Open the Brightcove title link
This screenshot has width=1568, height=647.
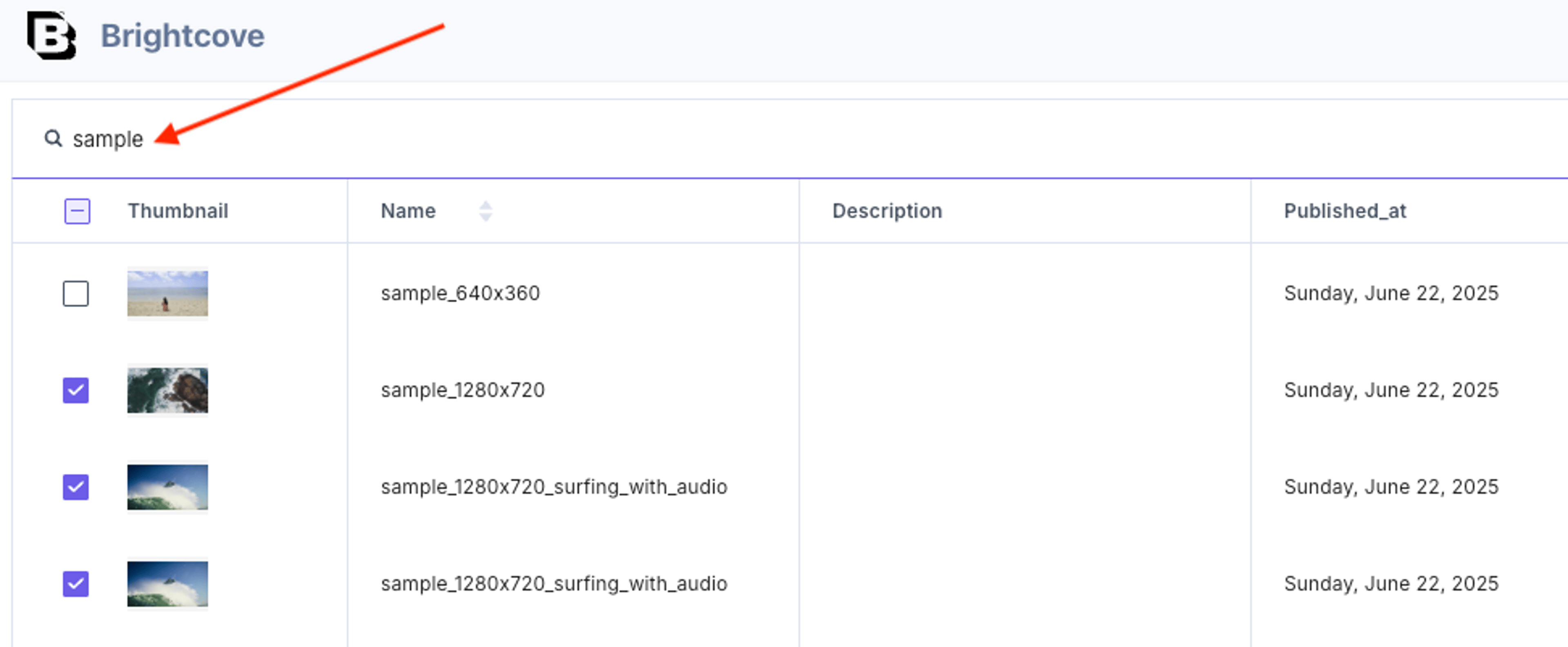[183, 36]
